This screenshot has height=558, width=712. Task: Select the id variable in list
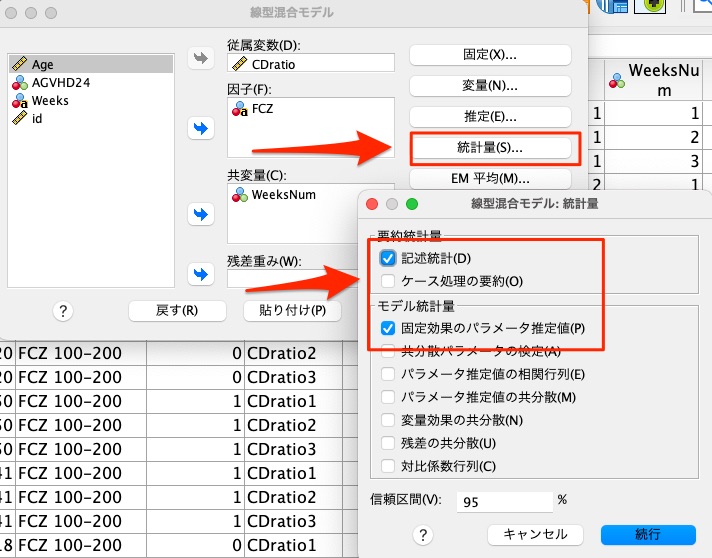click(37, 119)
